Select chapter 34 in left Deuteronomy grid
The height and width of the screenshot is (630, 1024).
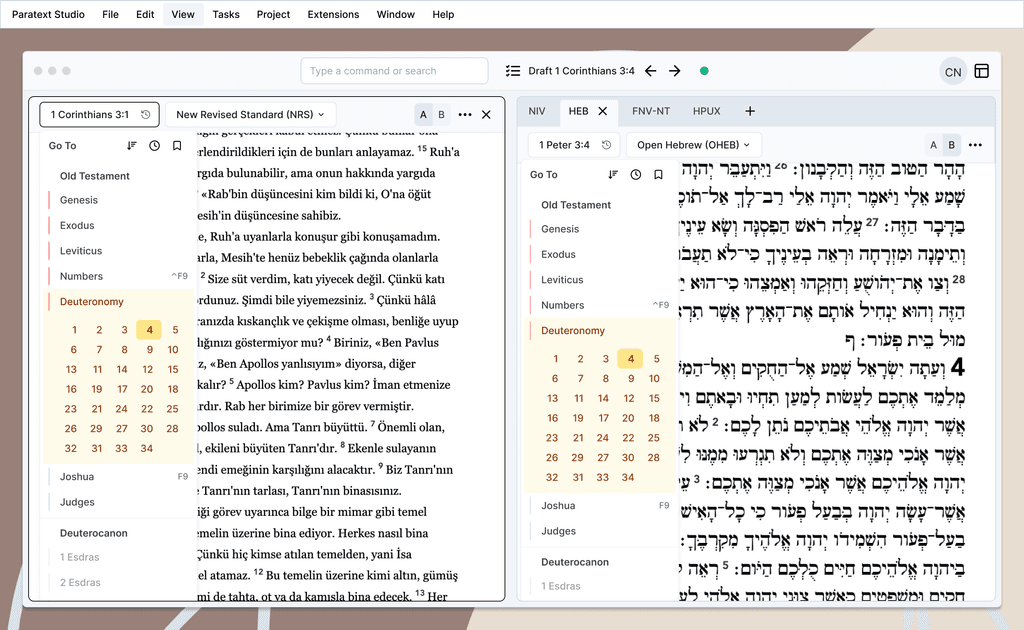point(146,449)
